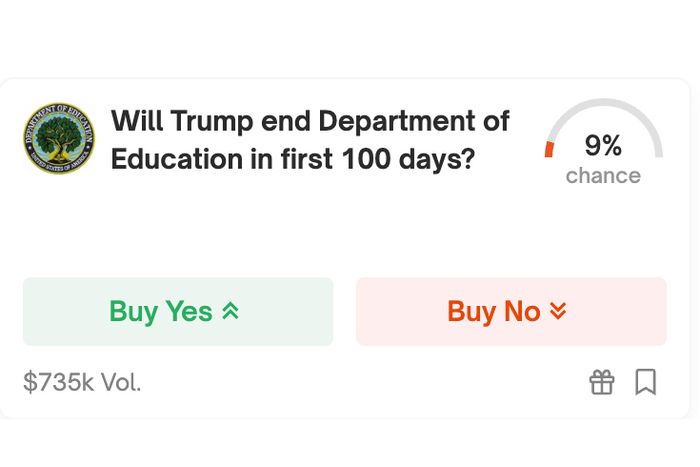The width and height of the screenshot is (700, 467).
Task: Click the red double down-chevron icon
Action: pyautogui.click(x=558, y=311)
